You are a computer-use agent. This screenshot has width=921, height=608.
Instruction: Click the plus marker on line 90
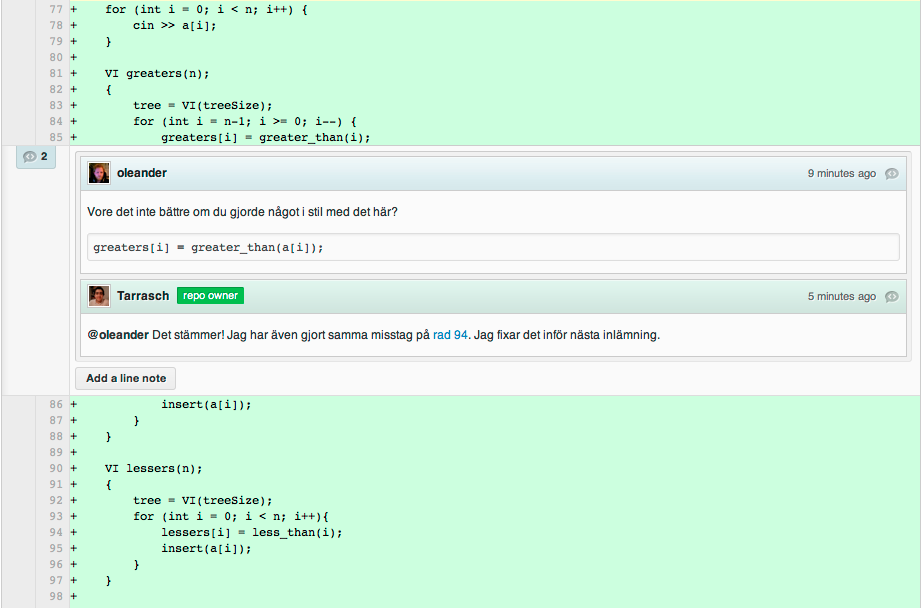tap(73, 469)
